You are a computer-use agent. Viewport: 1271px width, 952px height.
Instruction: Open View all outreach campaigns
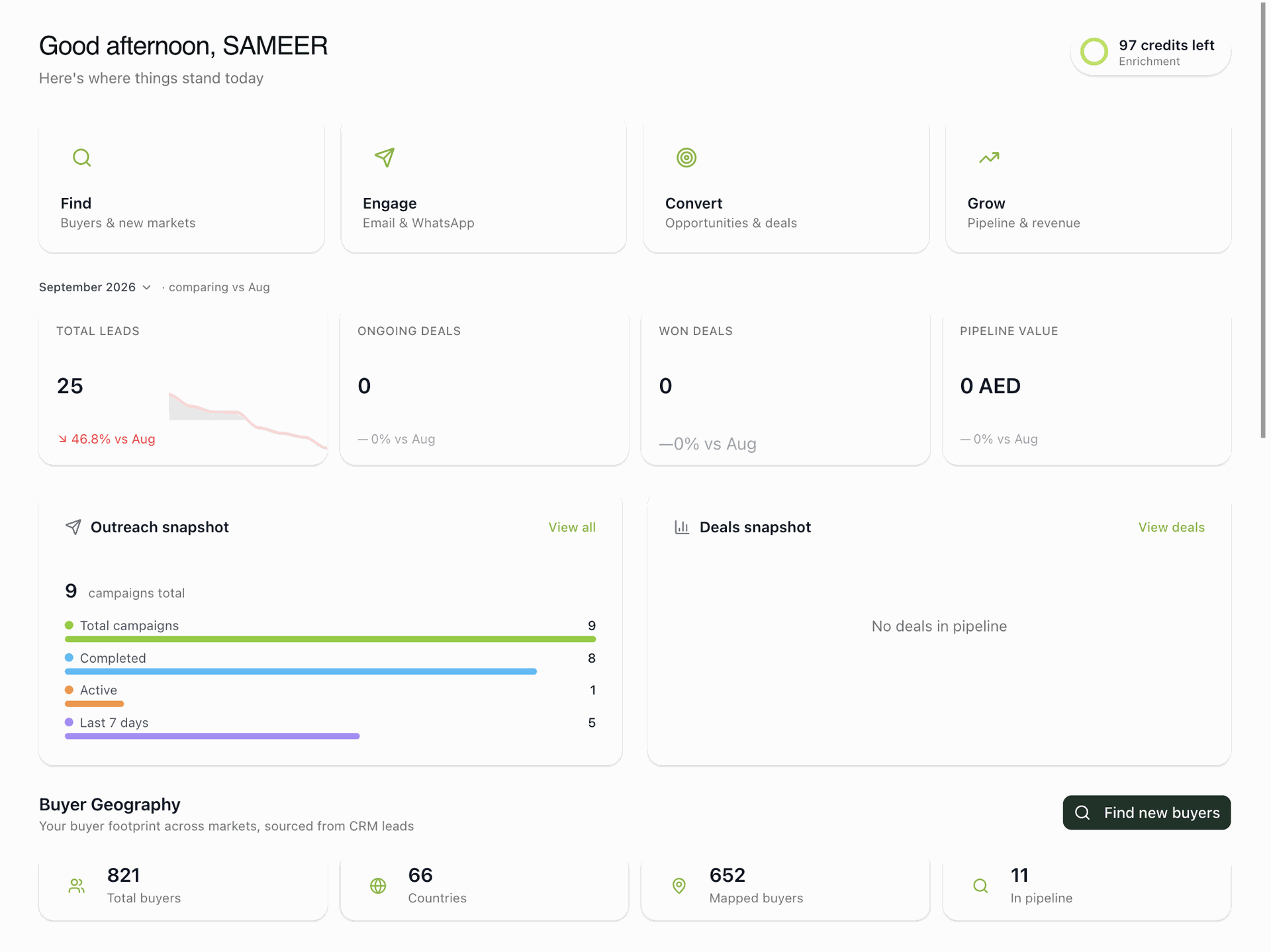pos(572,528)
